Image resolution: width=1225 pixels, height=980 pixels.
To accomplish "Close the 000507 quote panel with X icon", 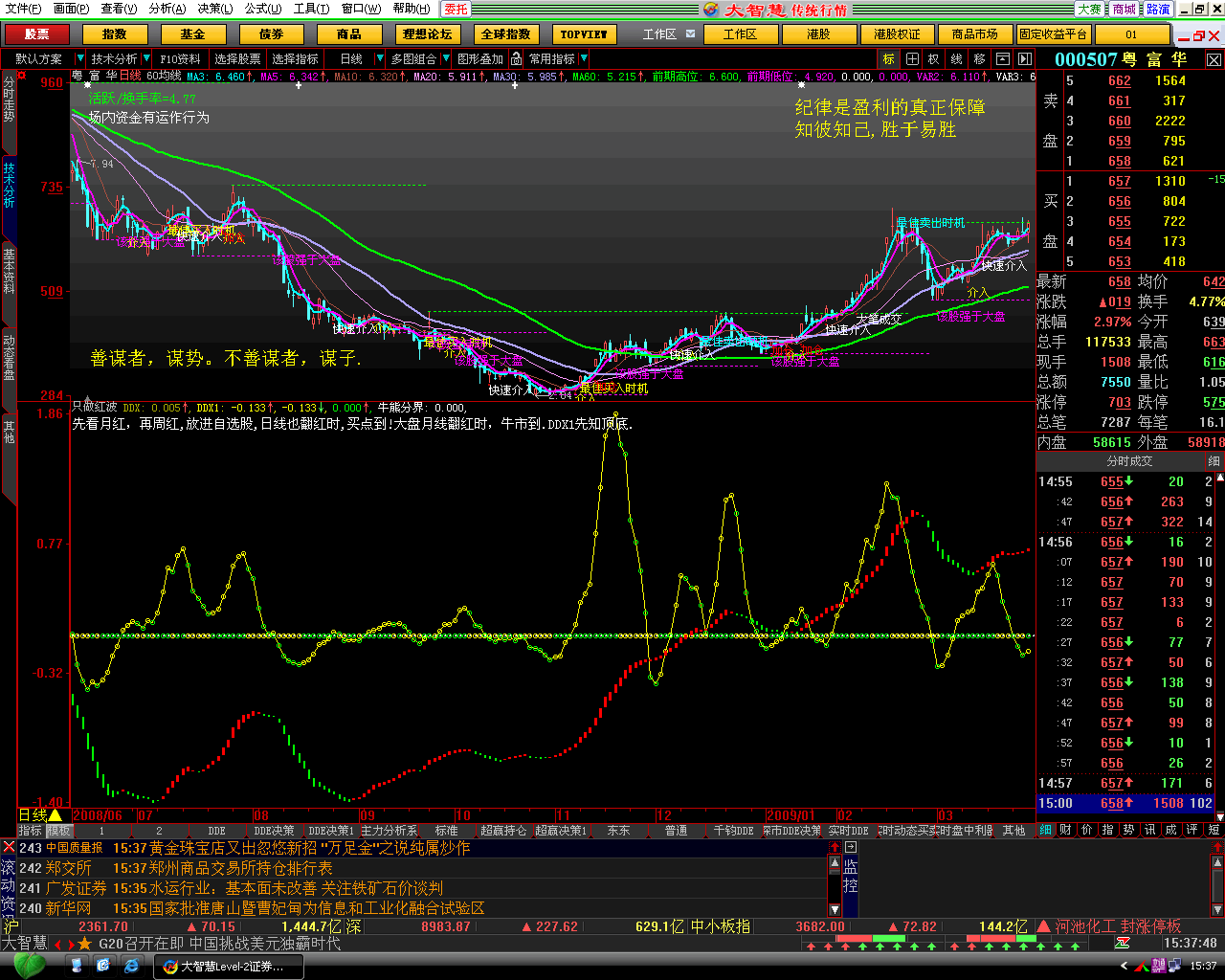I will click(1214, 59).
